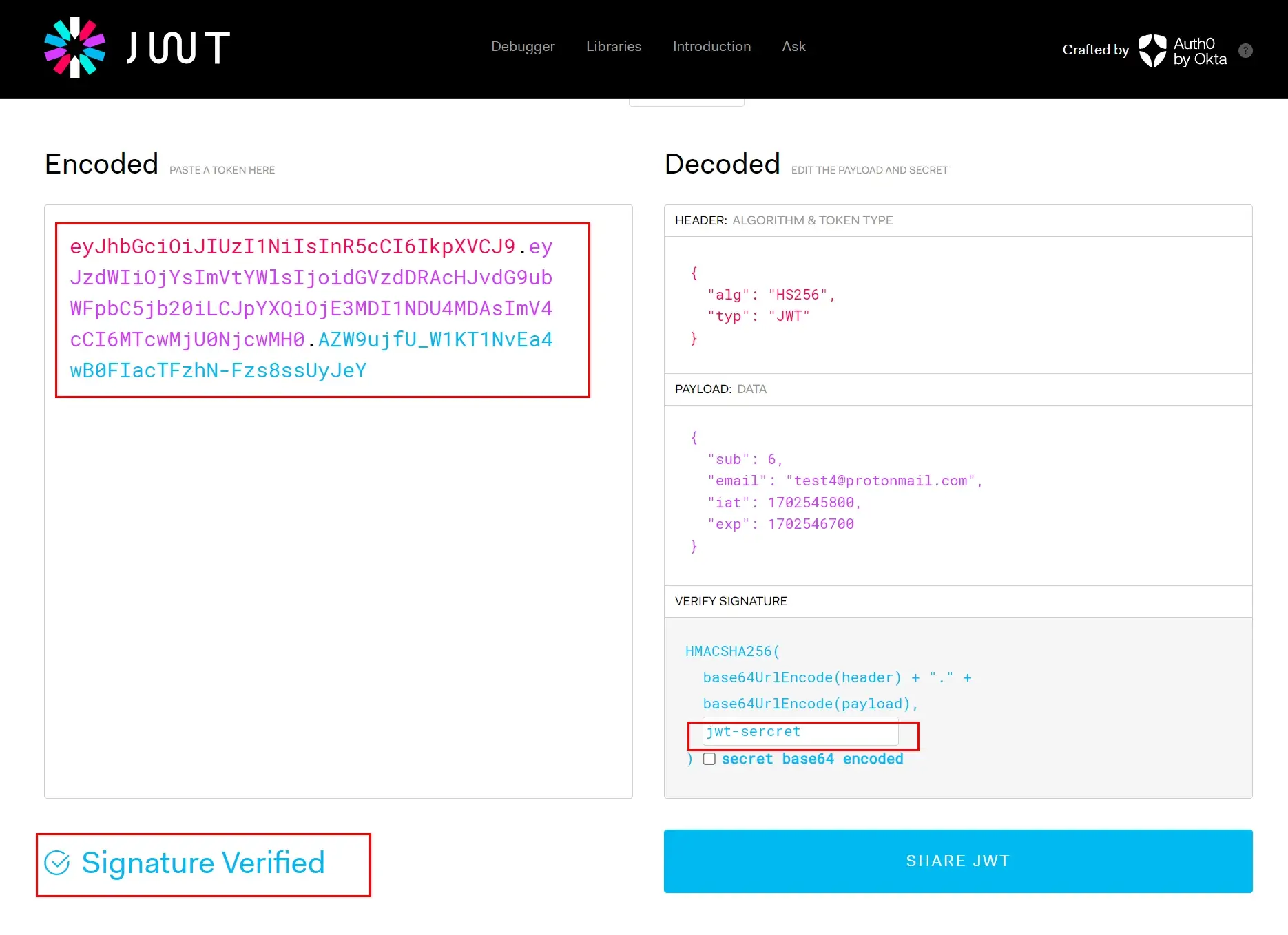Click the HS256 algorithm value in header
The height and width of the screenshot is (935, 1288).
point(801,295)
